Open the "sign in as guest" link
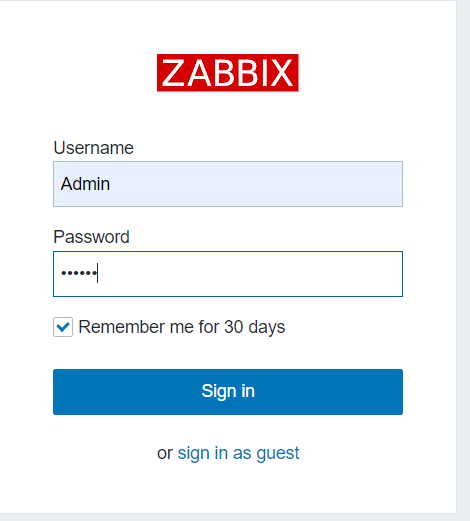The height and width of the screenshot is (521, 470). pos(238,453)
